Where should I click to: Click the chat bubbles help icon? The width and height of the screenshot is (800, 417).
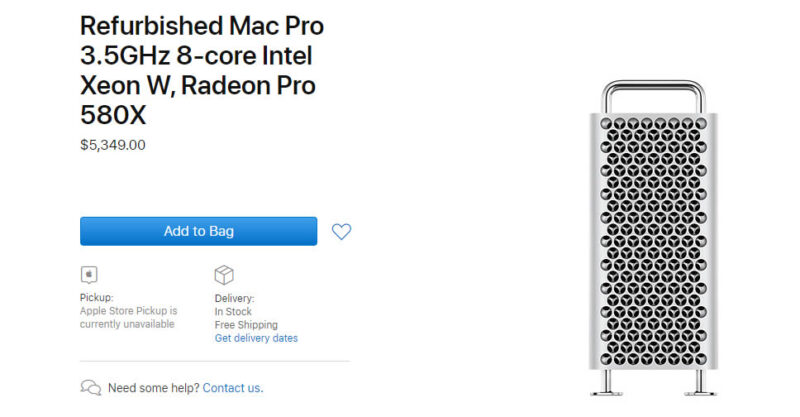pos(90,388)
